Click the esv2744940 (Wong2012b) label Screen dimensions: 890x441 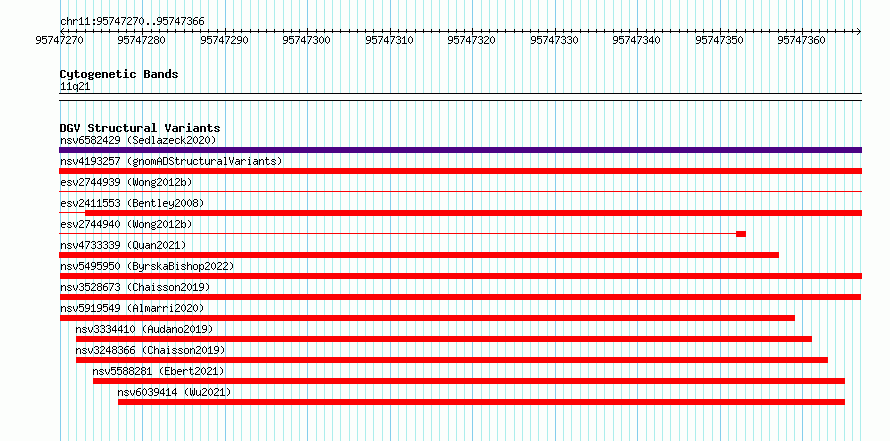coord(126,224)
